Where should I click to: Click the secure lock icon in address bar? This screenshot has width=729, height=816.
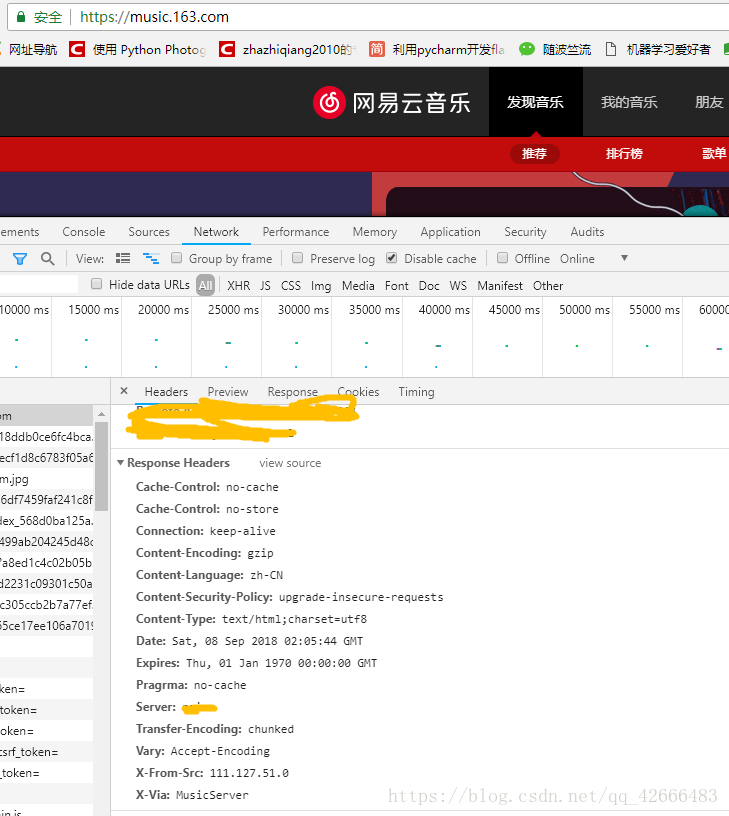point(21,17)
